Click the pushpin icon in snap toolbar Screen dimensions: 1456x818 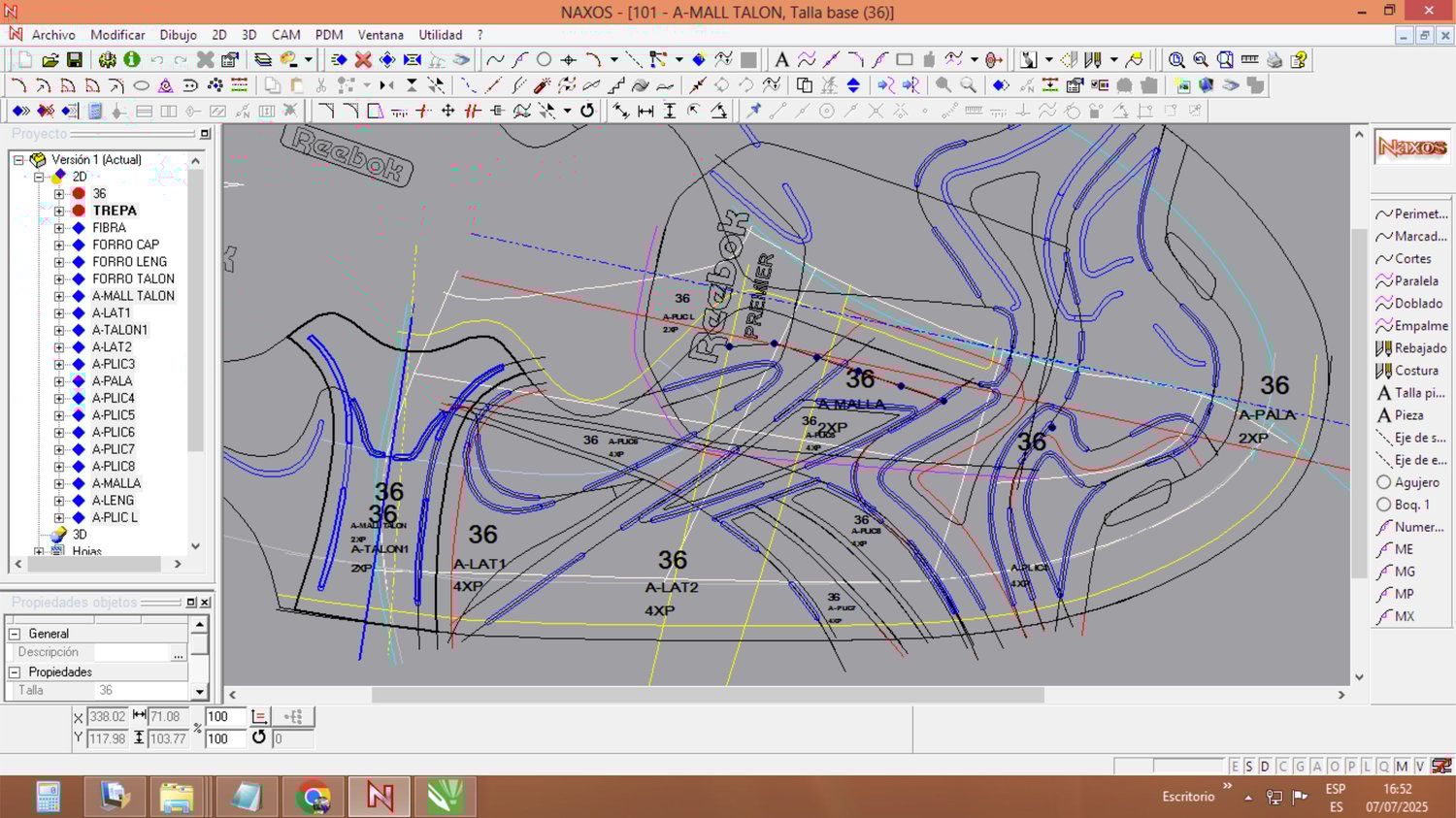(753, 111)
